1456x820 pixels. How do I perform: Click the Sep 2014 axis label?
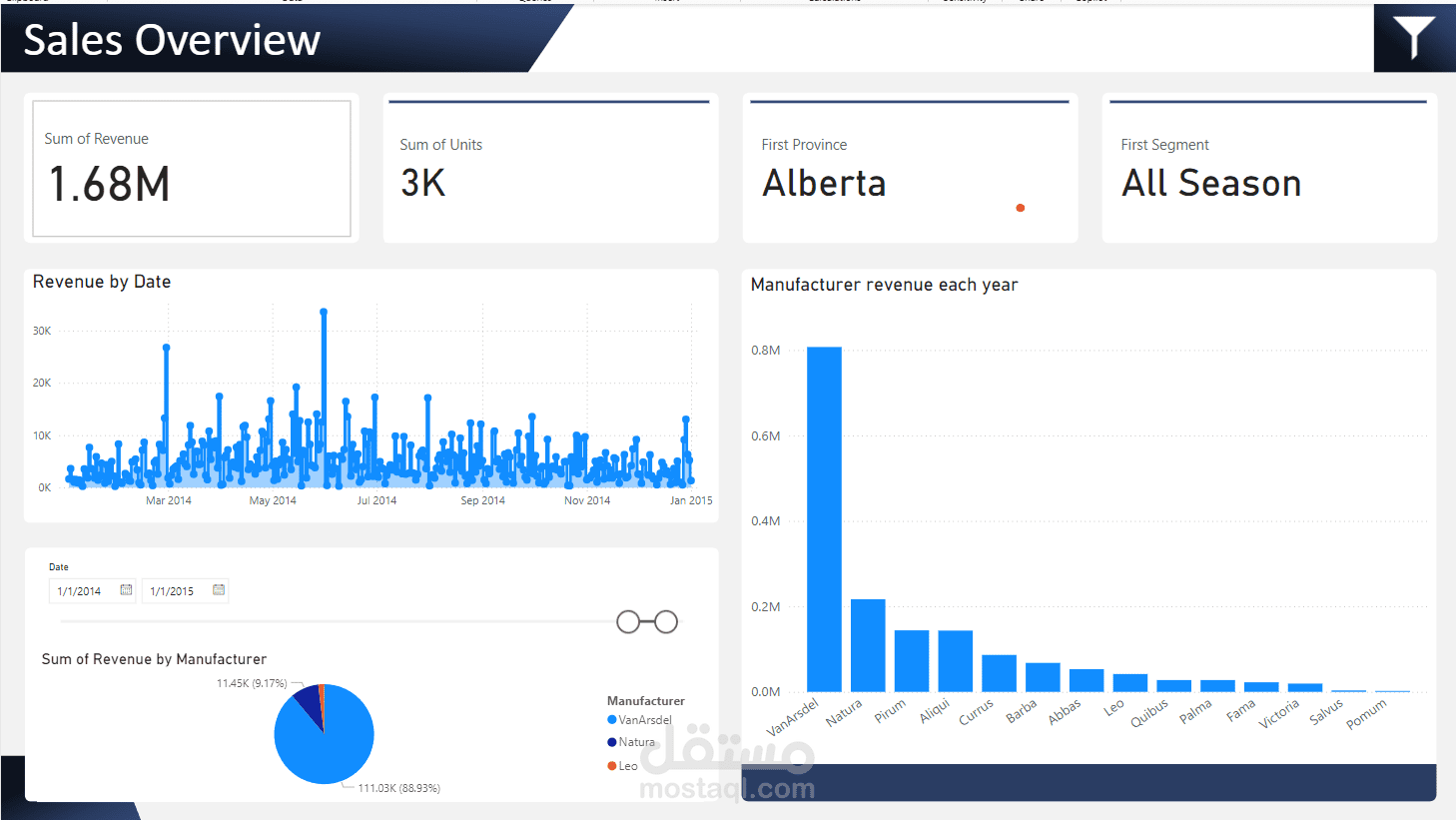point(482,500)
